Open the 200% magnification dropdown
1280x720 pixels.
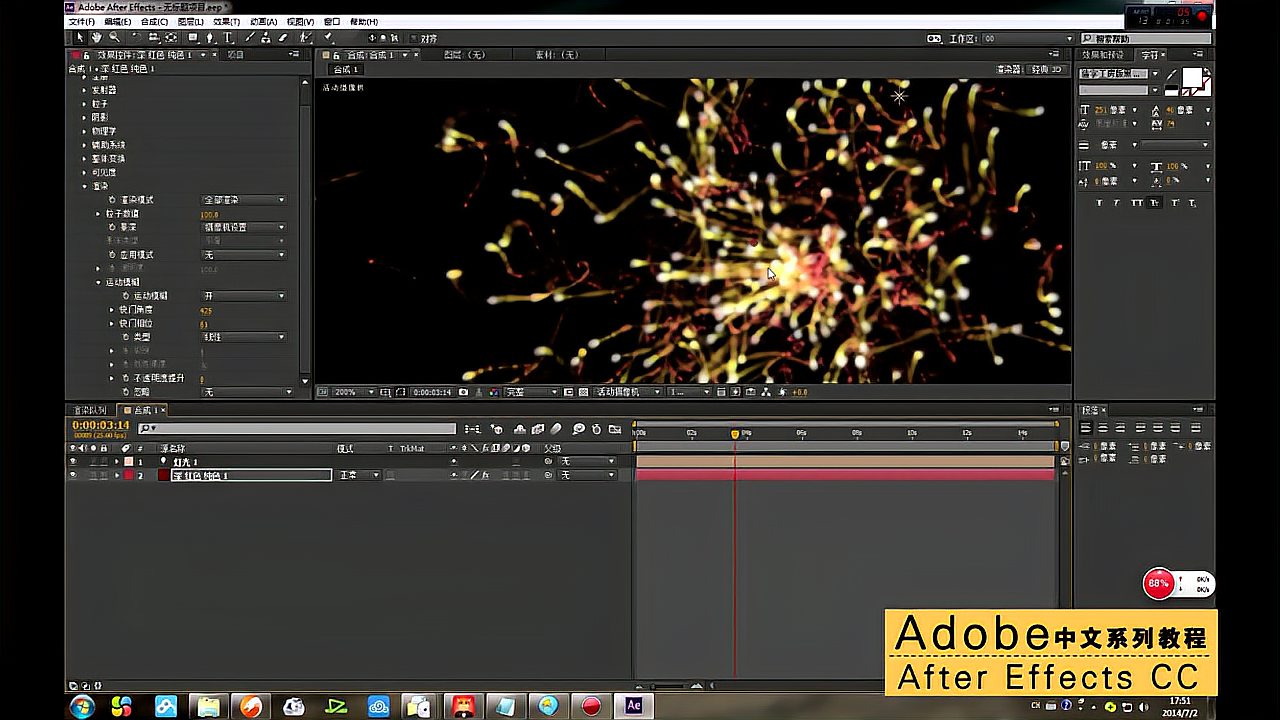click(354, 392)
